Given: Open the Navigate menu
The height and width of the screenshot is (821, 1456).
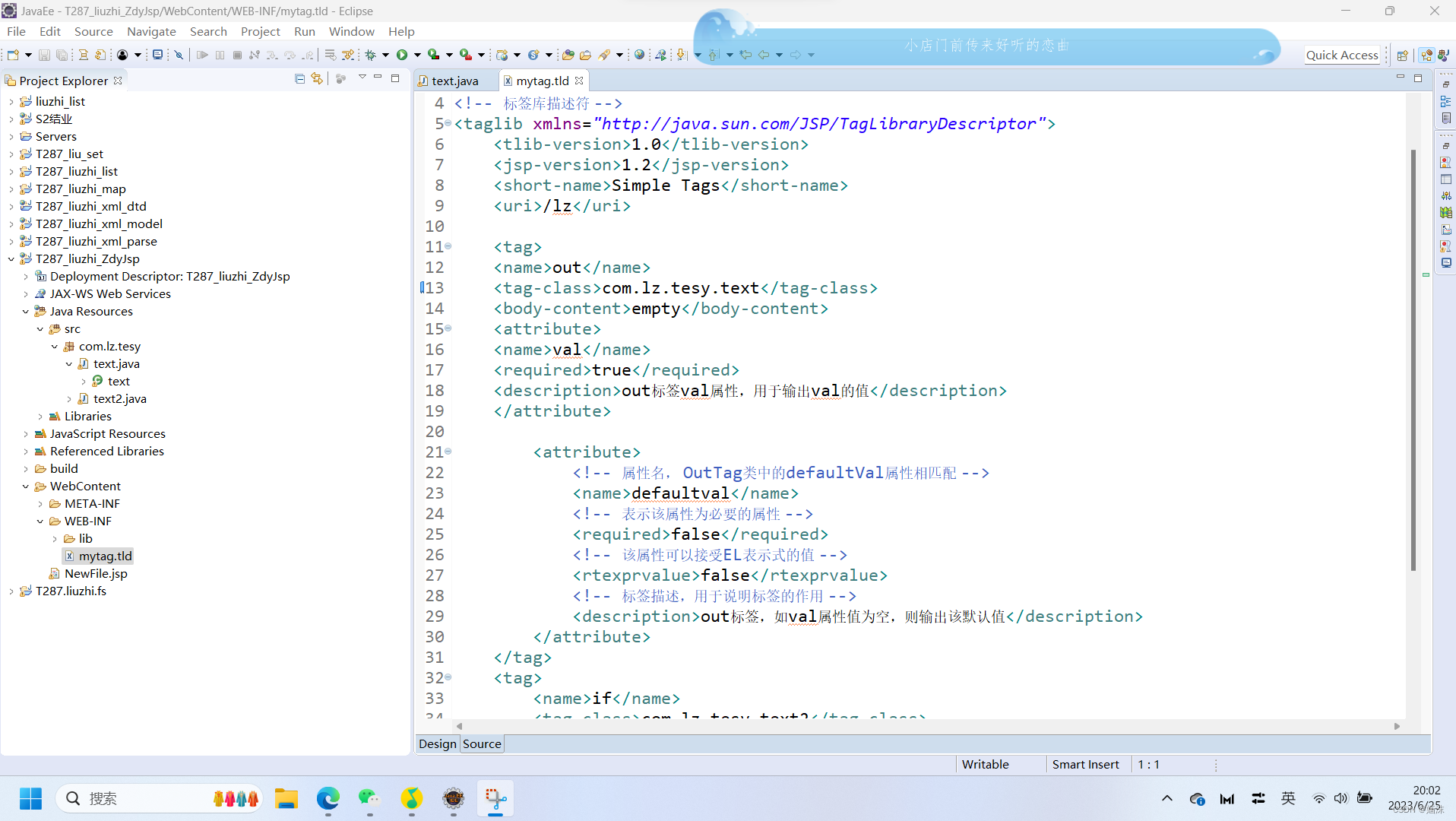Looking at the screenshot, I should pyautogui.click(x=151, y=31).
